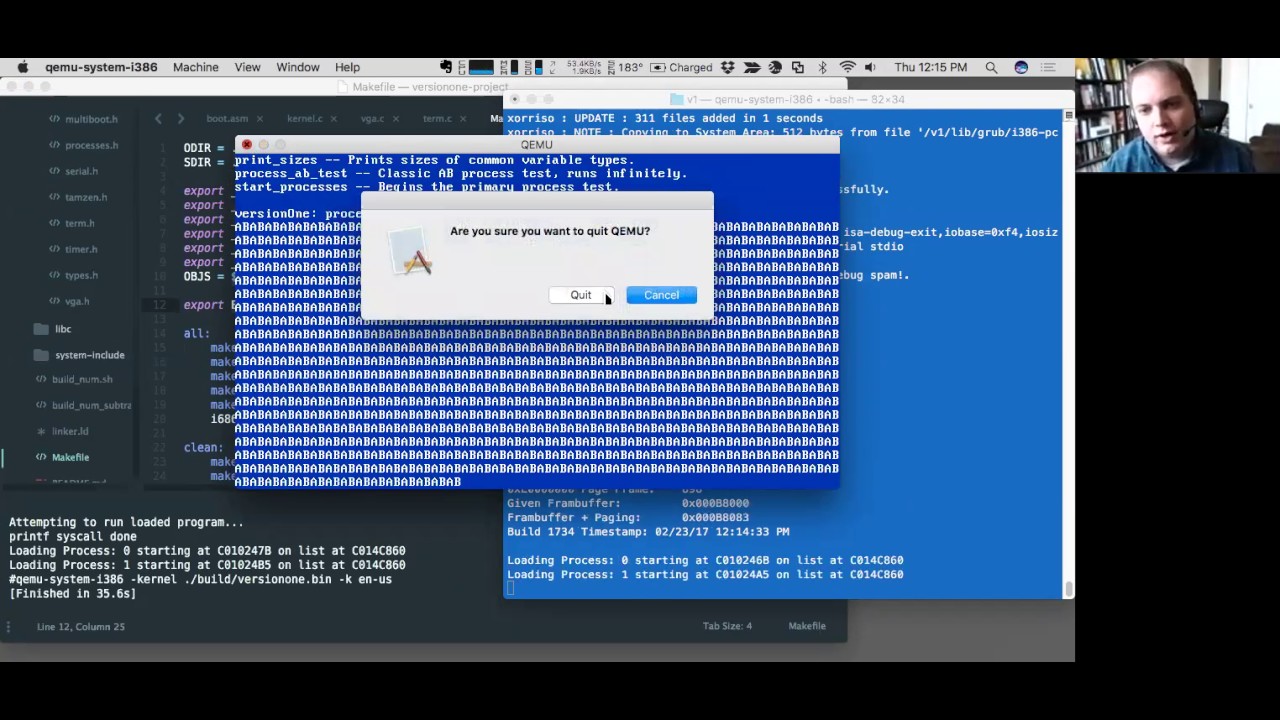Open the qemu-system-i386 application menu
This screenshot has height=720, width=1280.
click(x=101, y=67)
